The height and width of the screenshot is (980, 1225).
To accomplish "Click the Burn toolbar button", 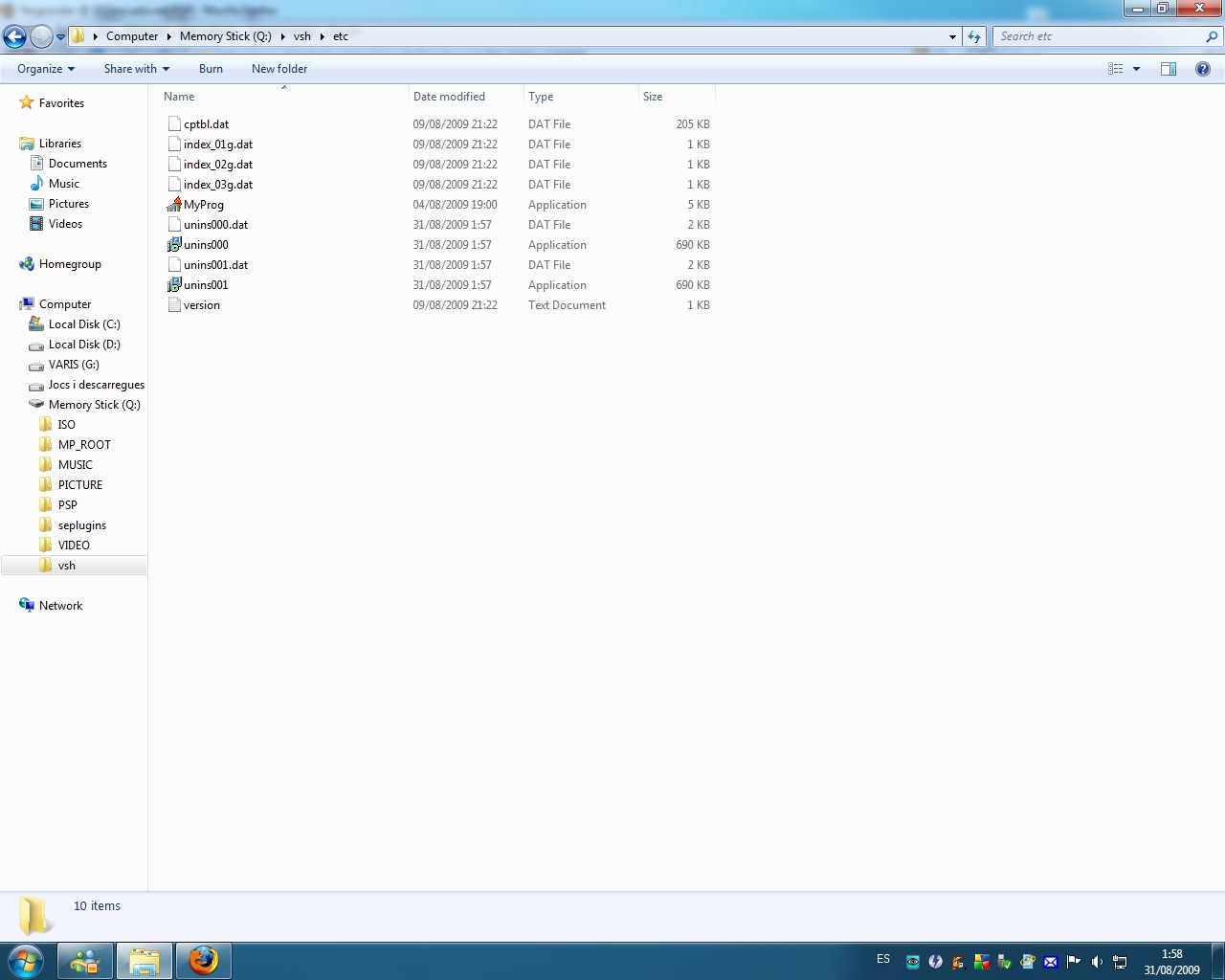I will (x=211, y=69).
